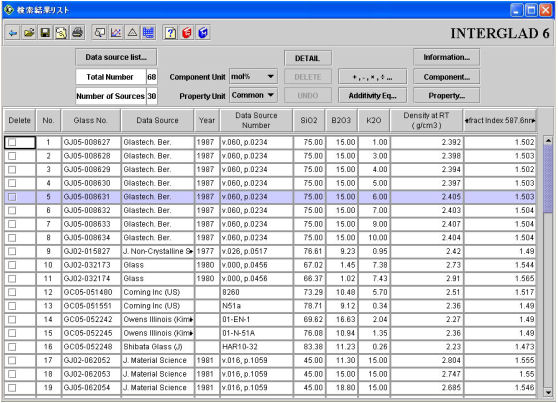Click the HAR10-32 data source number
558x403 pixels.
[x=256, y=347]
